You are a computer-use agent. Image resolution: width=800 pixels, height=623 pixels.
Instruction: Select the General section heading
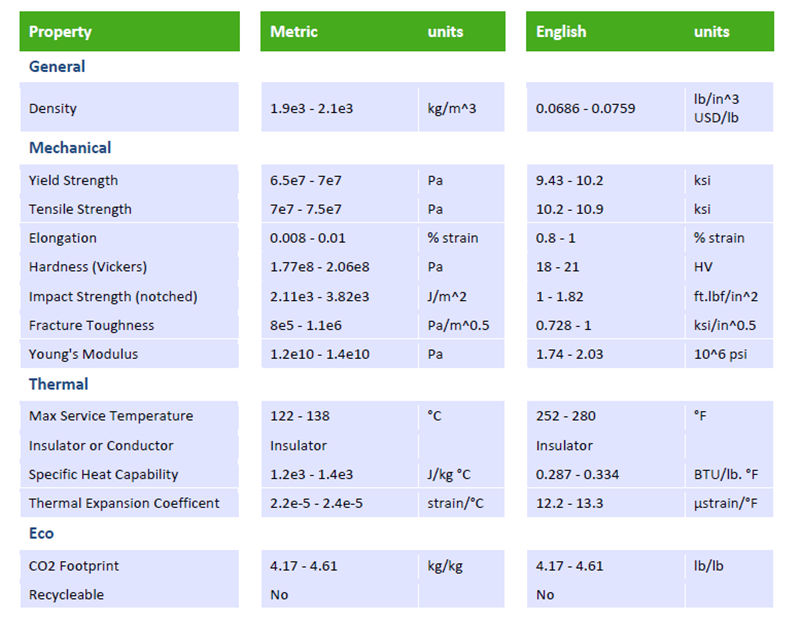[x=57, y=66]
